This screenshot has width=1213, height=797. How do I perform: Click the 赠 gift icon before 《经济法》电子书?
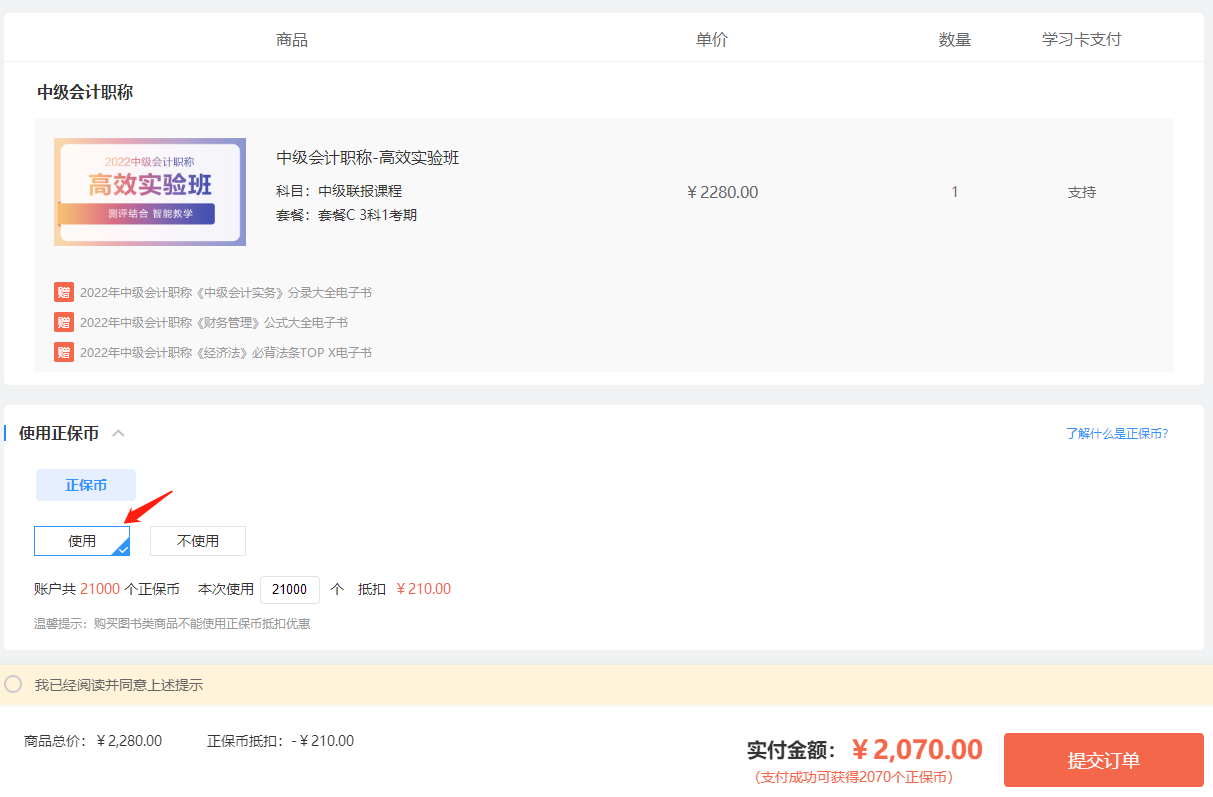pos(63,352)
